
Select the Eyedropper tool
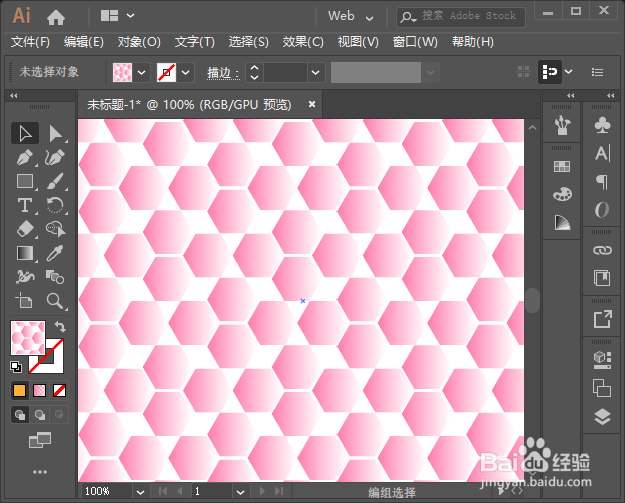coord(55,253)
